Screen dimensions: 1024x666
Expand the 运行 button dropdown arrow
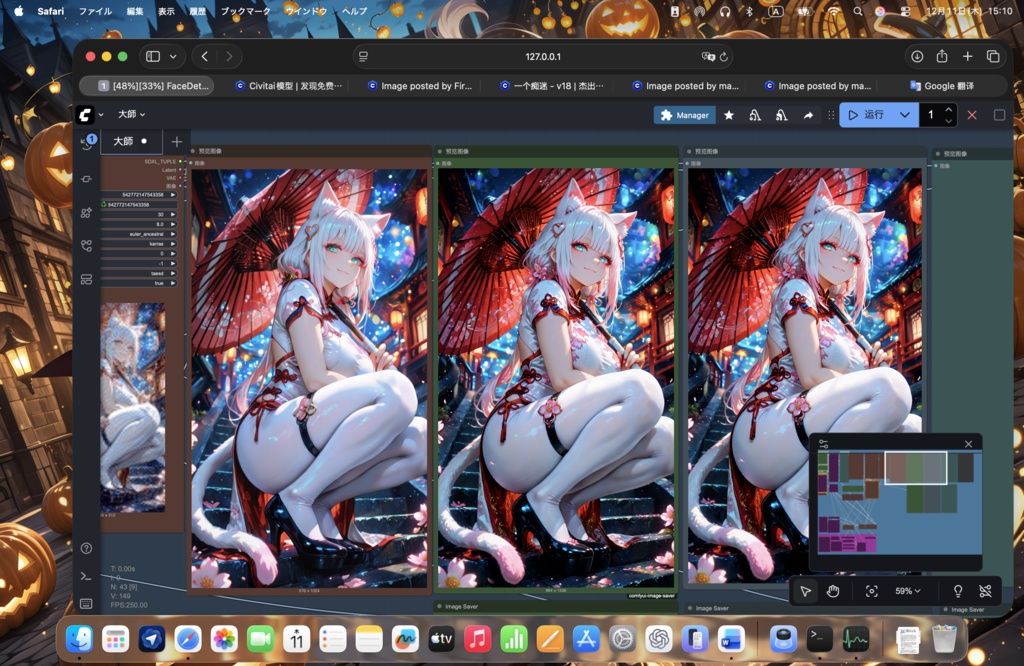coord(904,115)
